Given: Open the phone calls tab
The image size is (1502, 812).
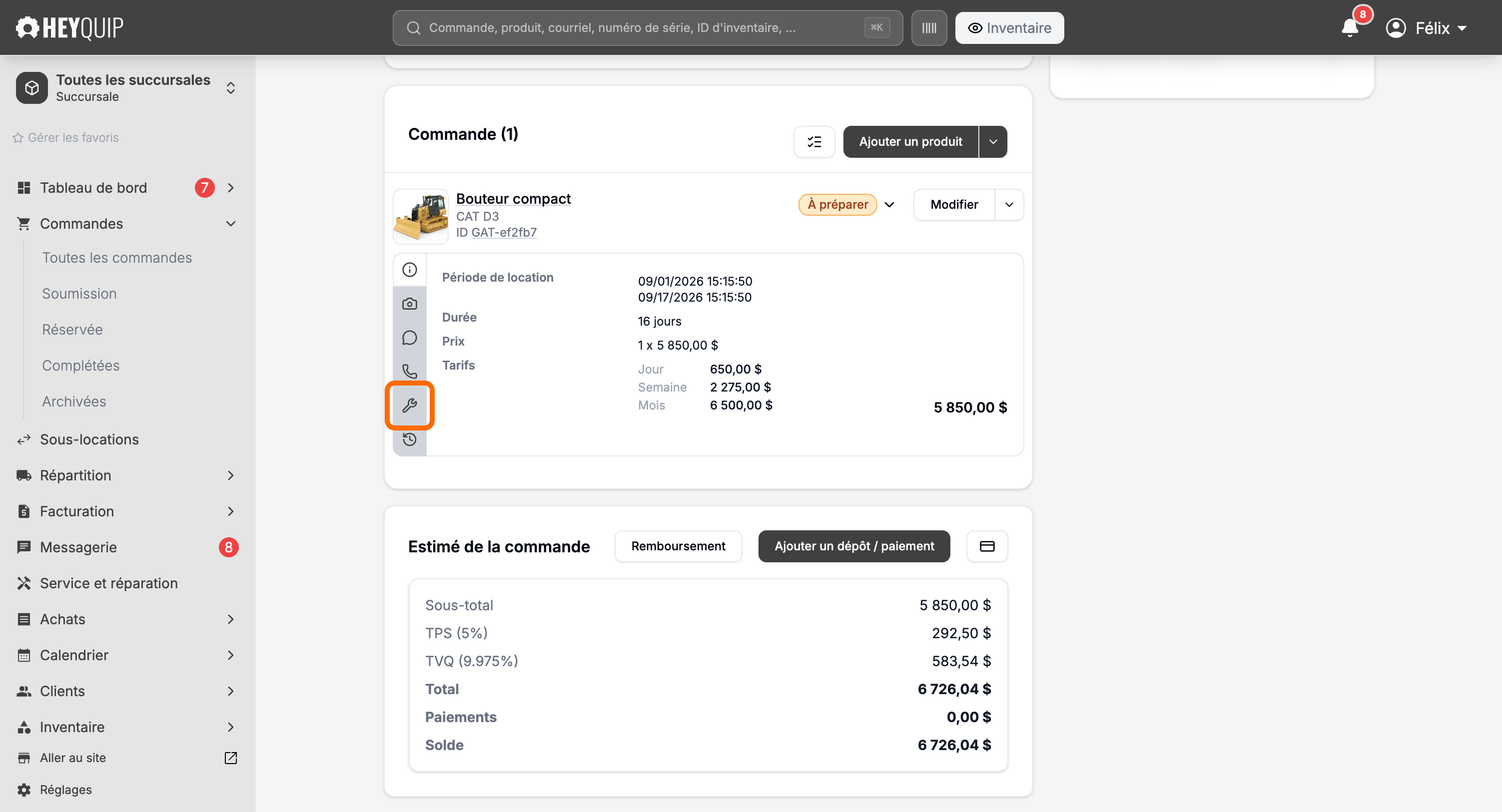Looking at the screenshot, I should click(x=410, y=372).
